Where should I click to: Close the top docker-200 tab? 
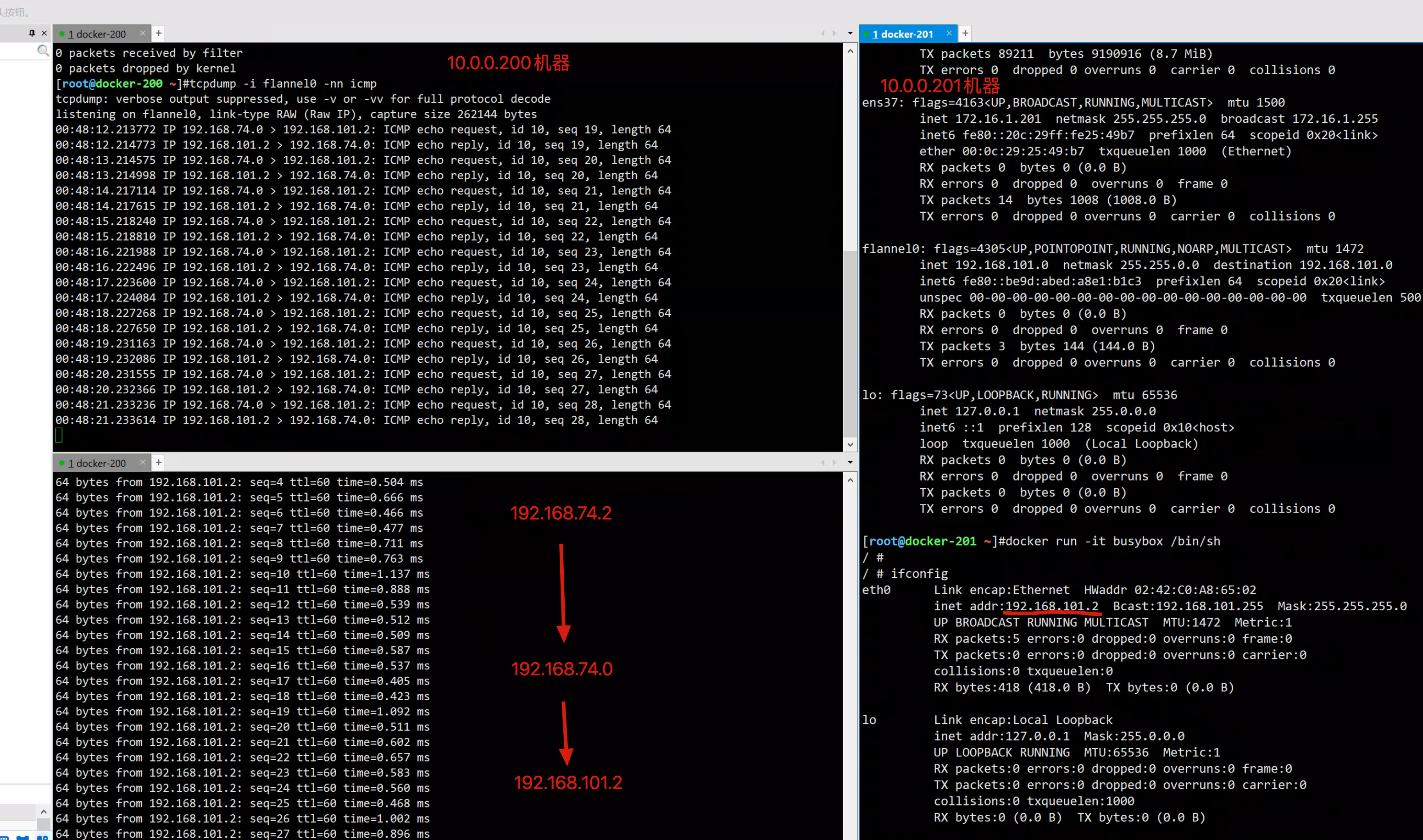click(x=143, y=33)
